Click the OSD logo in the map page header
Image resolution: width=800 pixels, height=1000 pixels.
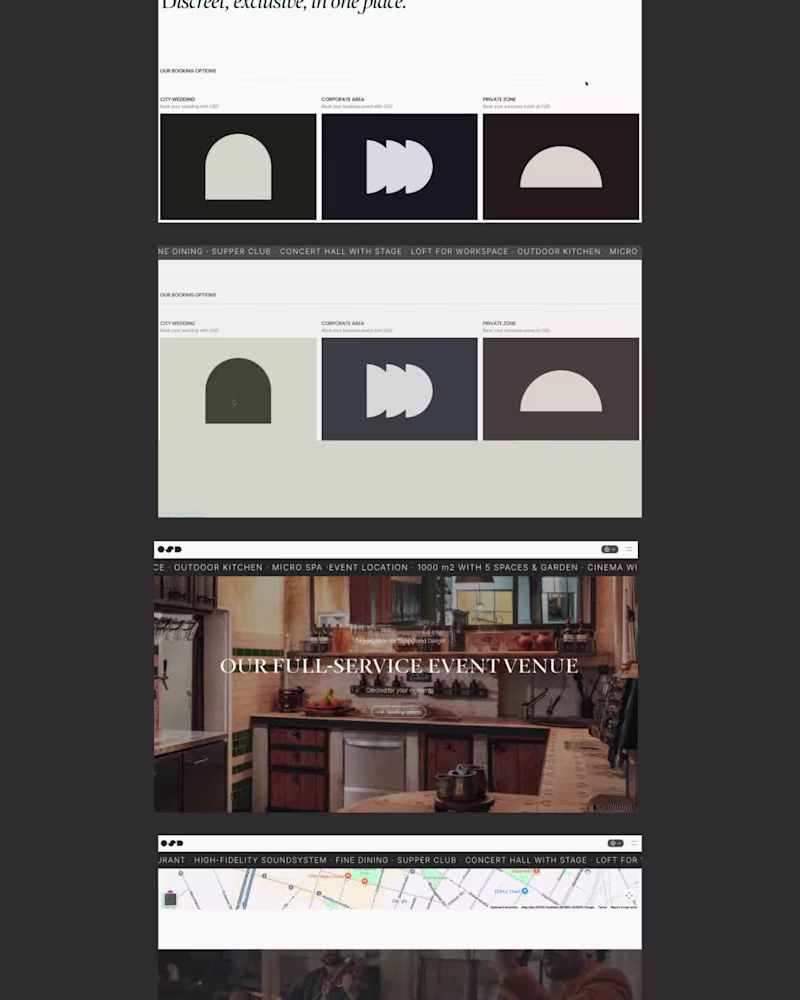172,843
